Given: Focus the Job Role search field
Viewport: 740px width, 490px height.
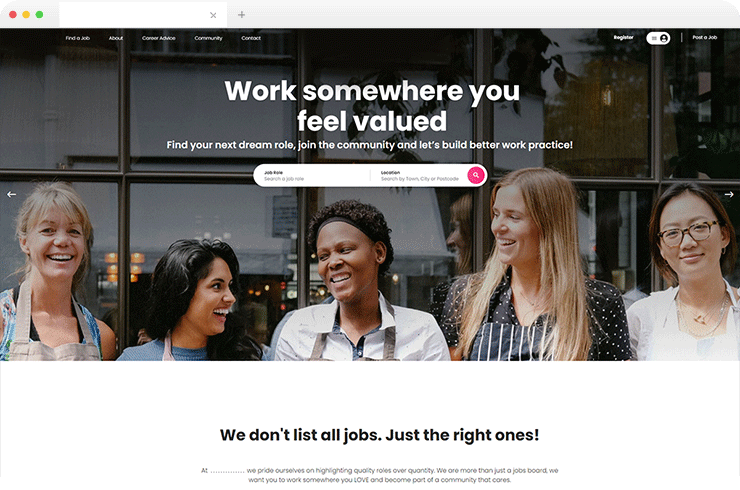Looking at the screenshot, I should click(312, 176).
